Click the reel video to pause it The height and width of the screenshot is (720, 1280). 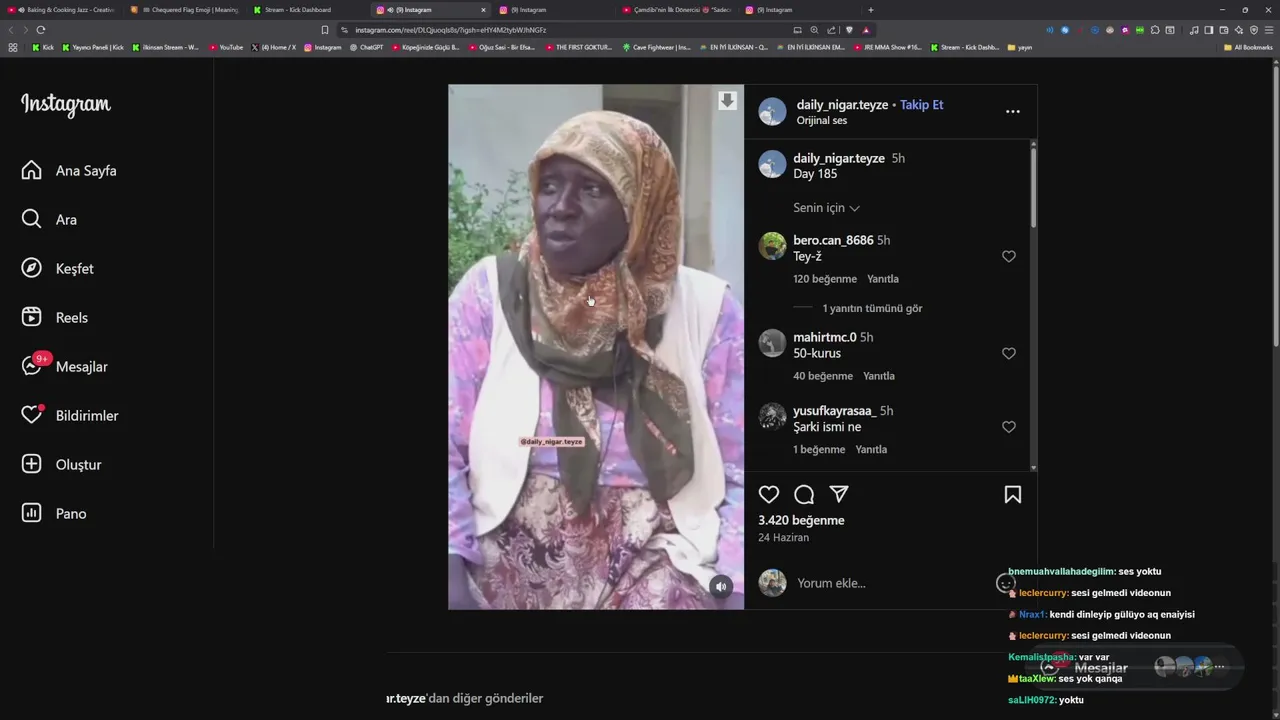tap(596, 347)
